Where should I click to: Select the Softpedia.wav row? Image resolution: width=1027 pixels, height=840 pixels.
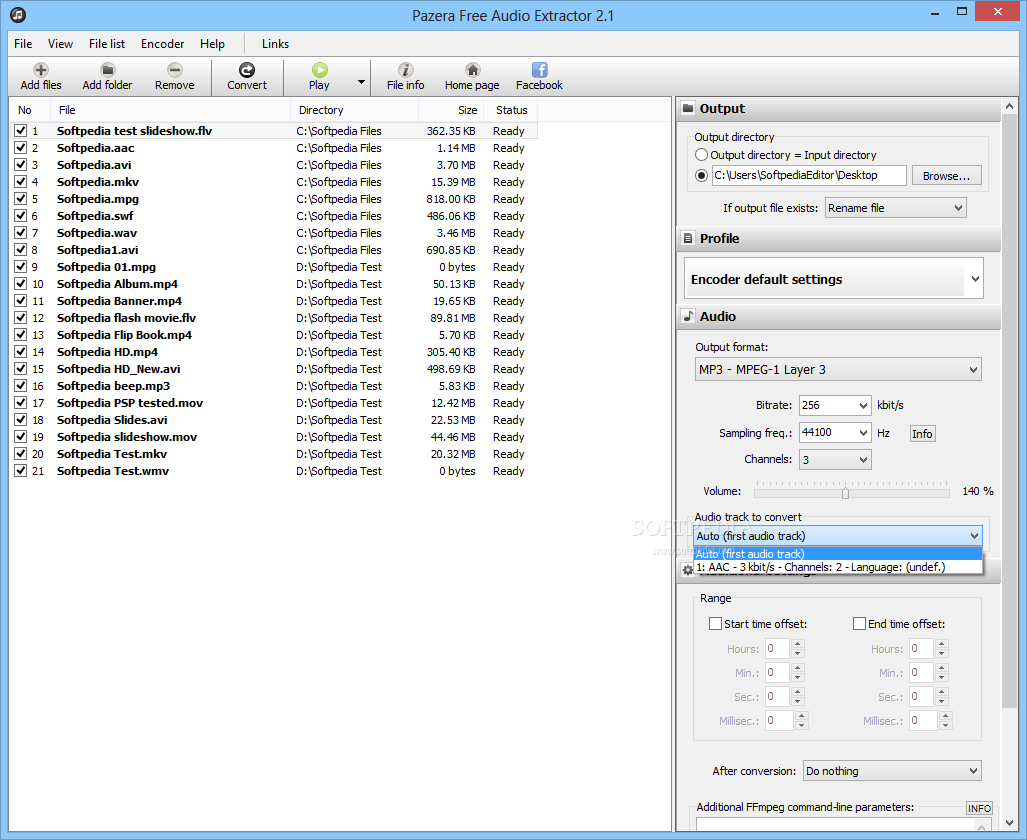(275, 233)
